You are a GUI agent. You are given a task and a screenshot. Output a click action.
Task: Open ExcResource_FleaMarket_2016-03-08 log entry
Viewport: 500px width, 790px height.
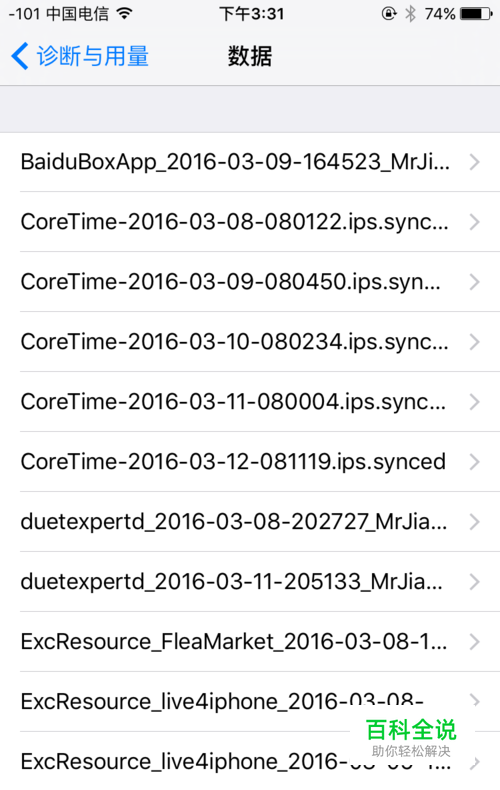click(x=250, y=641)
